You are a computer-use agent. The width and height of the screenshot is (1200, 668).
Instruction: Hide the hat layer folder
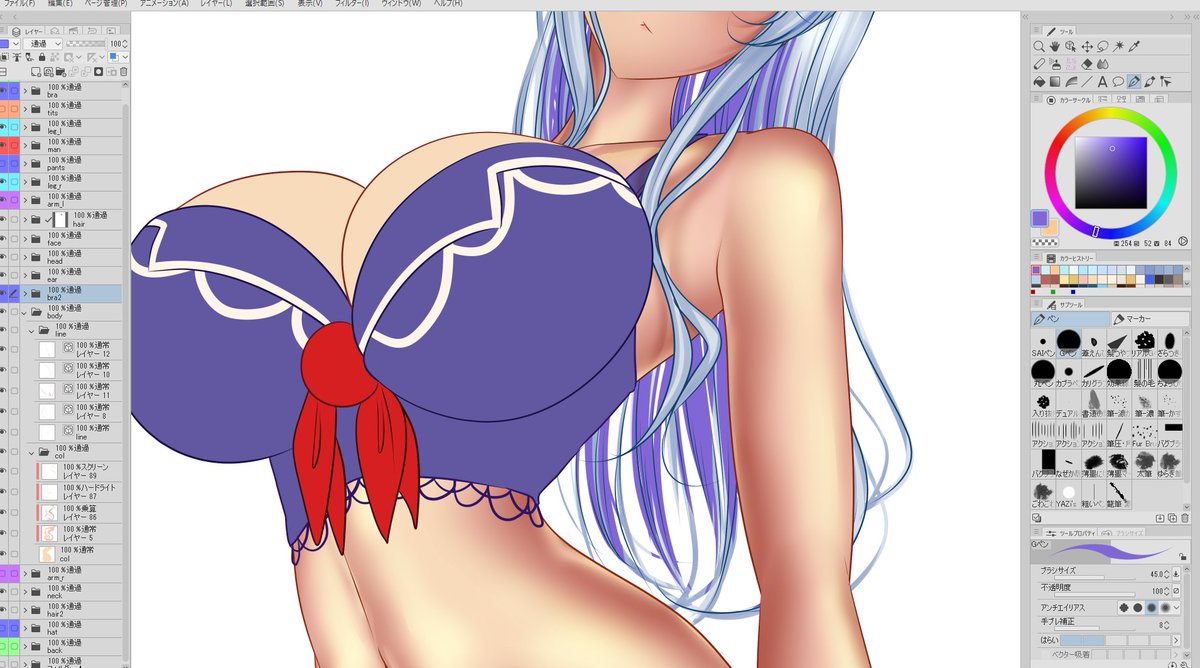click(4, 629)
